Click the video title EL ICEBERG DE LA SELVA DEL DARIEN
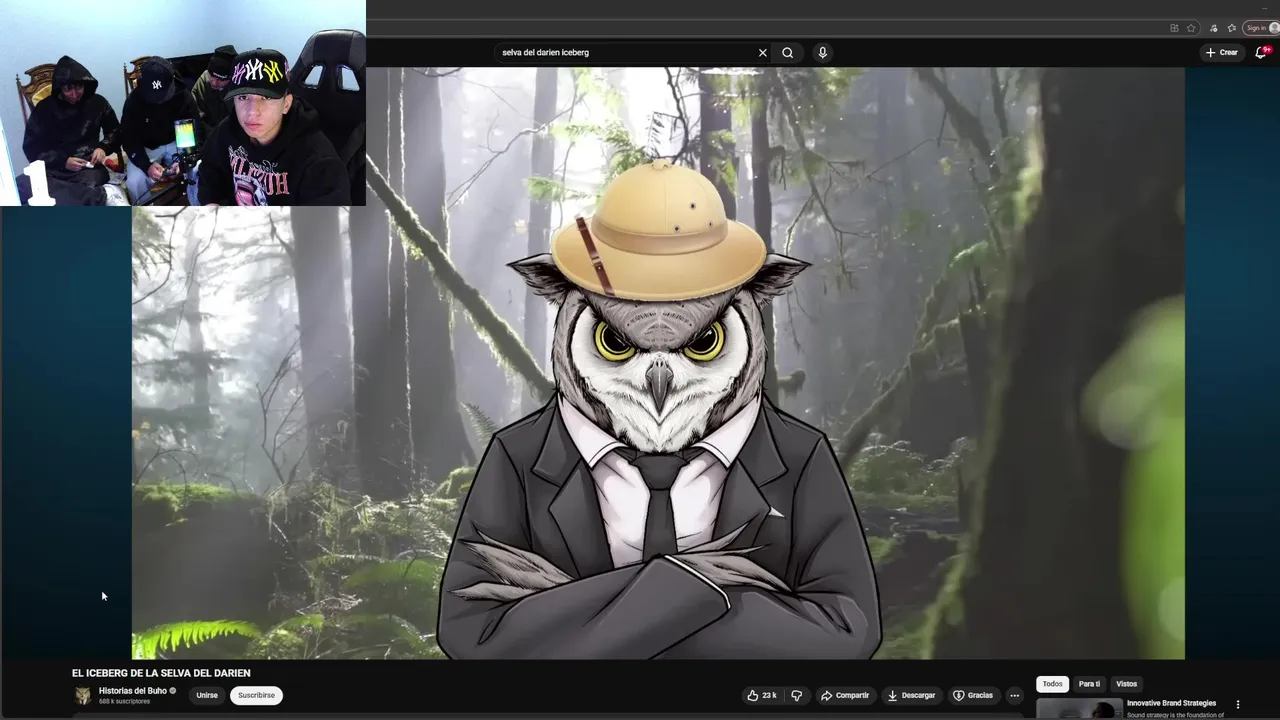Viewport: 1280px width, 720px height. click(x=161, y=673)
